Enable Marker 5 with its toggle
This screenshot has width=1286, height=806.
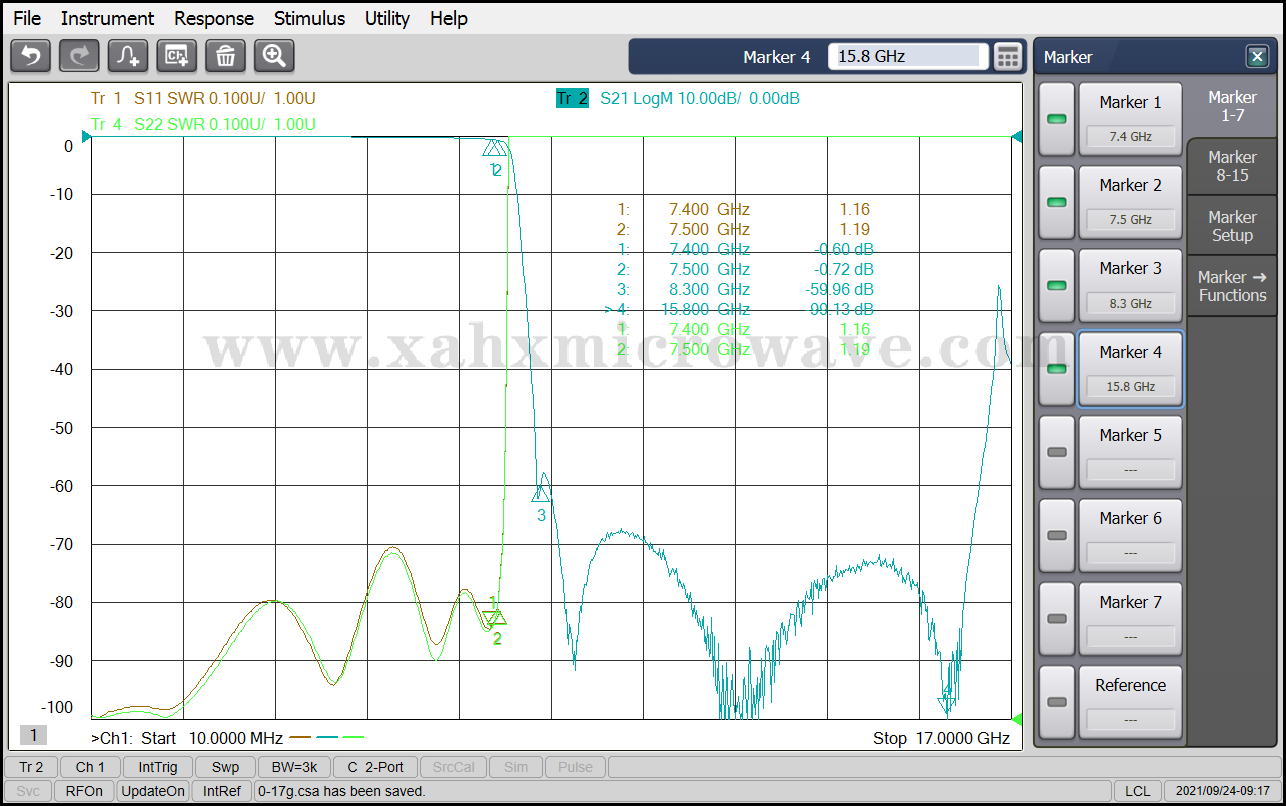(1056, 452)
